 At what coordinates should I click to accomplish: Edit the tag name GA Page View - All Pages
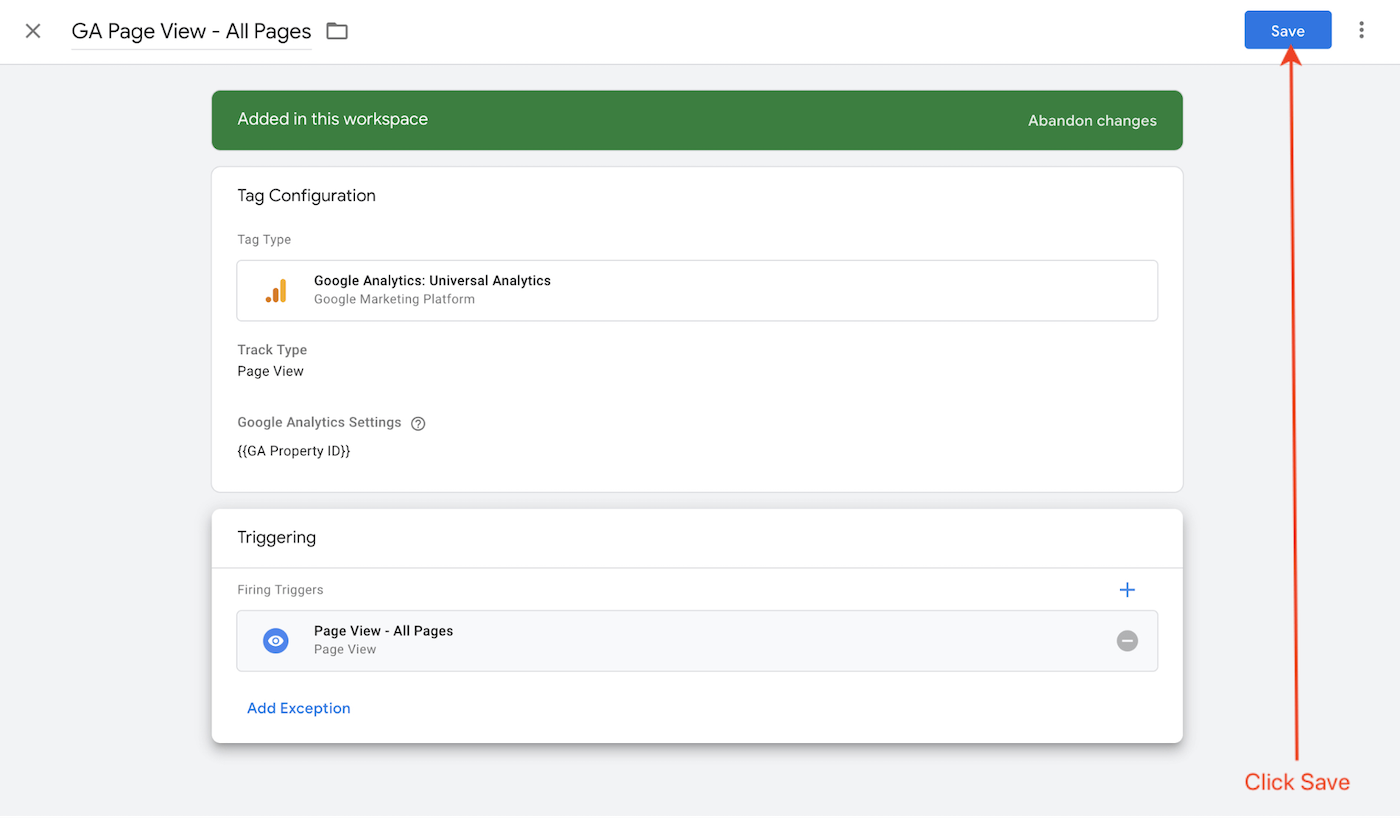(191, 31)
